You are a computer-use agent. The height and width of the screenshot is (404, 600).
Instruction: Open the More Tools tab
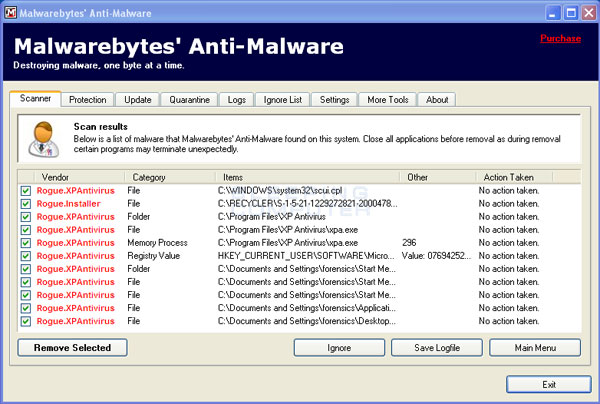click(x=388, y=100)
